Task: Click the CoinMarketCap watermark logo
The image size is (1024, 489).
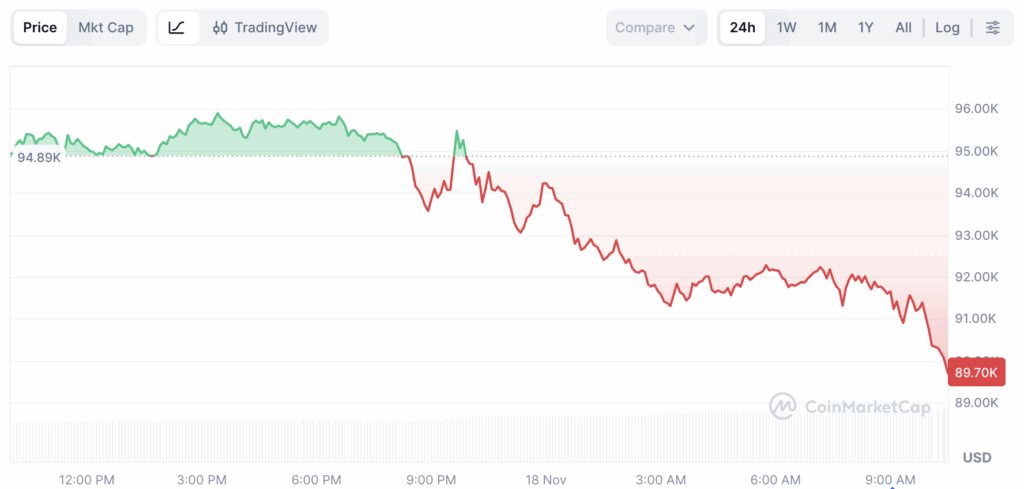Action: [x=782, y=406]
